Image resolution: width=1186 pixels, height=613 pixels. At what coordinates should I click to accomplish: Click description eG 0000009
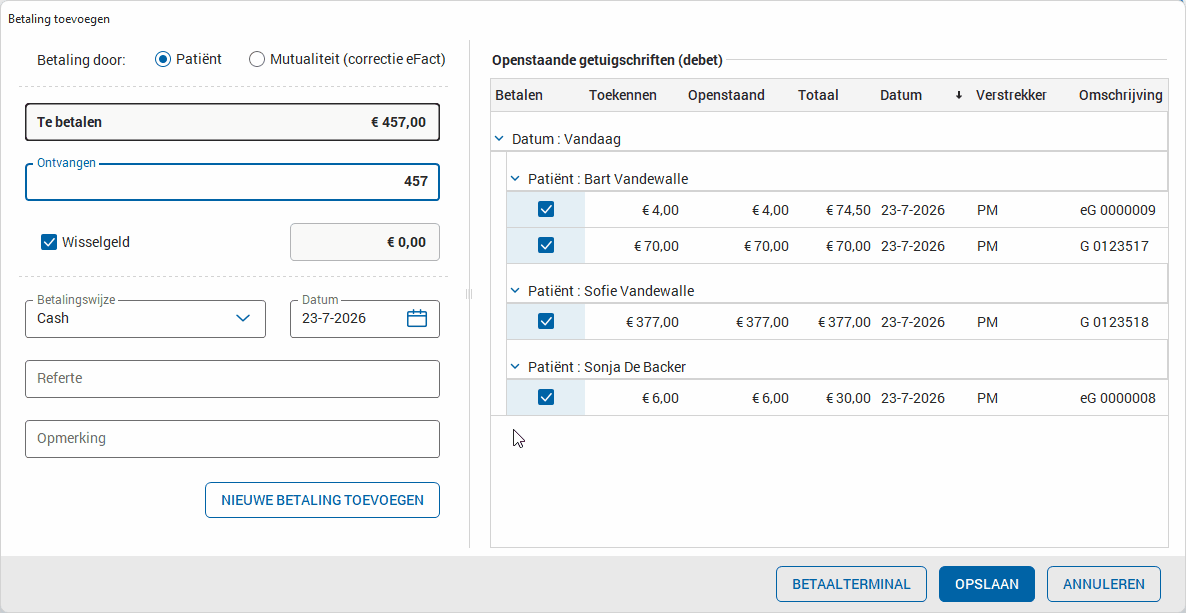point(1117,210)
